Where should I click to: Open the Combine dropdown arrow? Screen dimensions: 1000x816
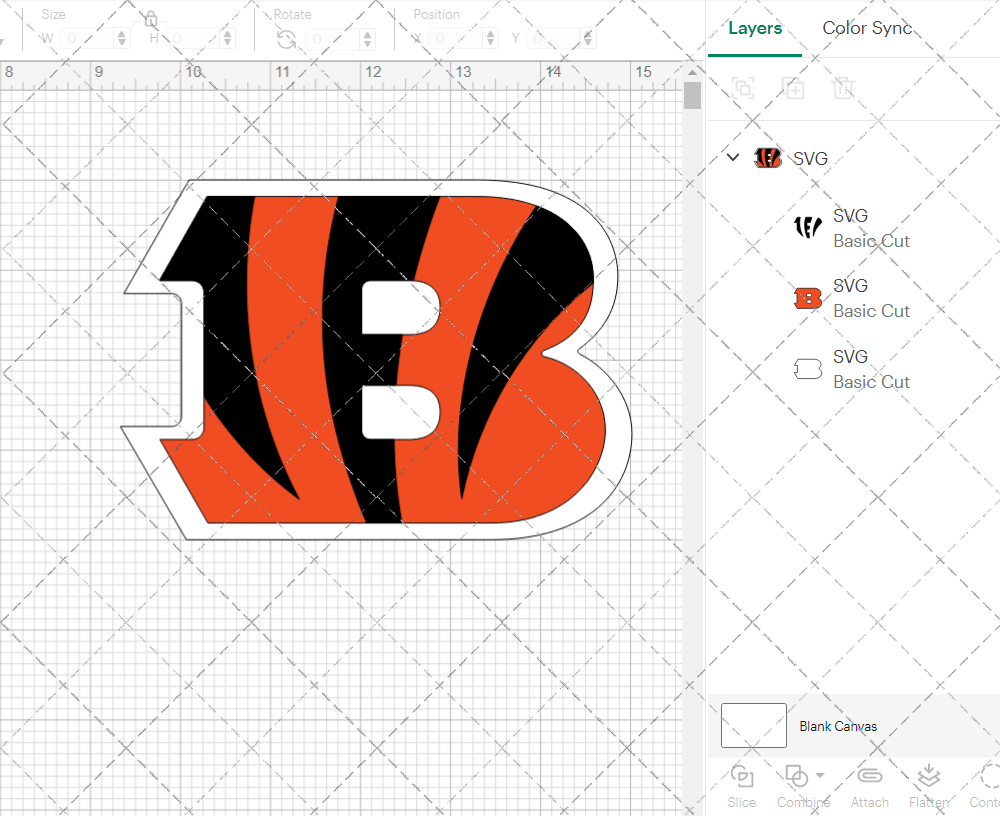820,776
